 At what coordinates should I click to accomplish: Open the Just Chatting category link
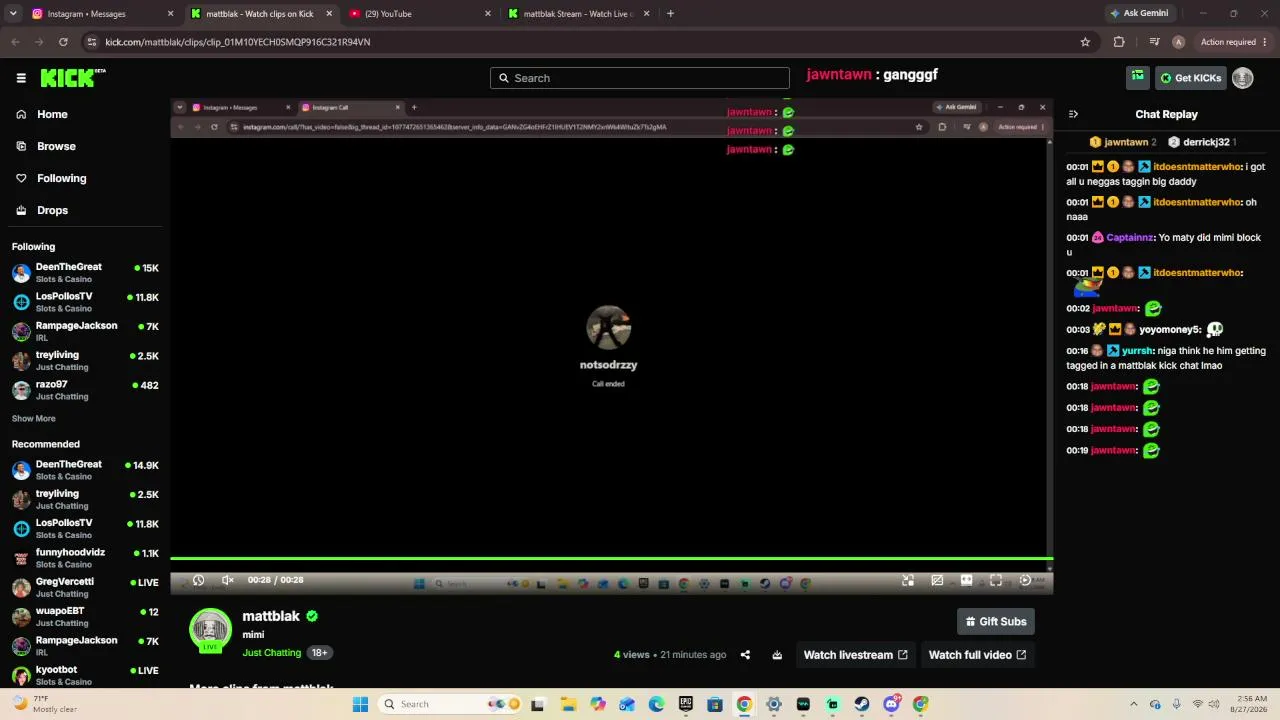271,653
